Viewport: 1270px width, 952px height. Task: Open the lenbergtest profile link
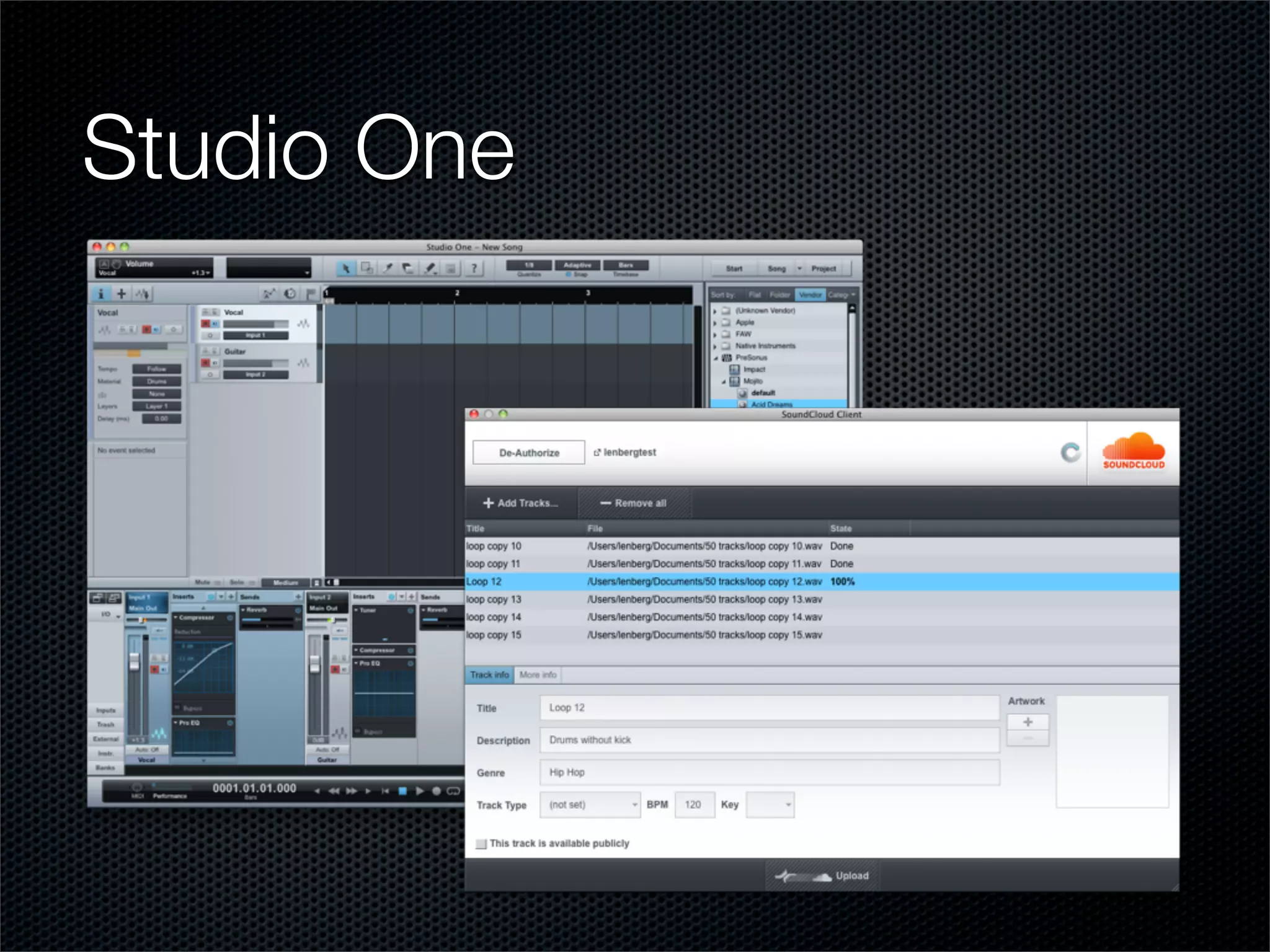[x=625, y=452]
